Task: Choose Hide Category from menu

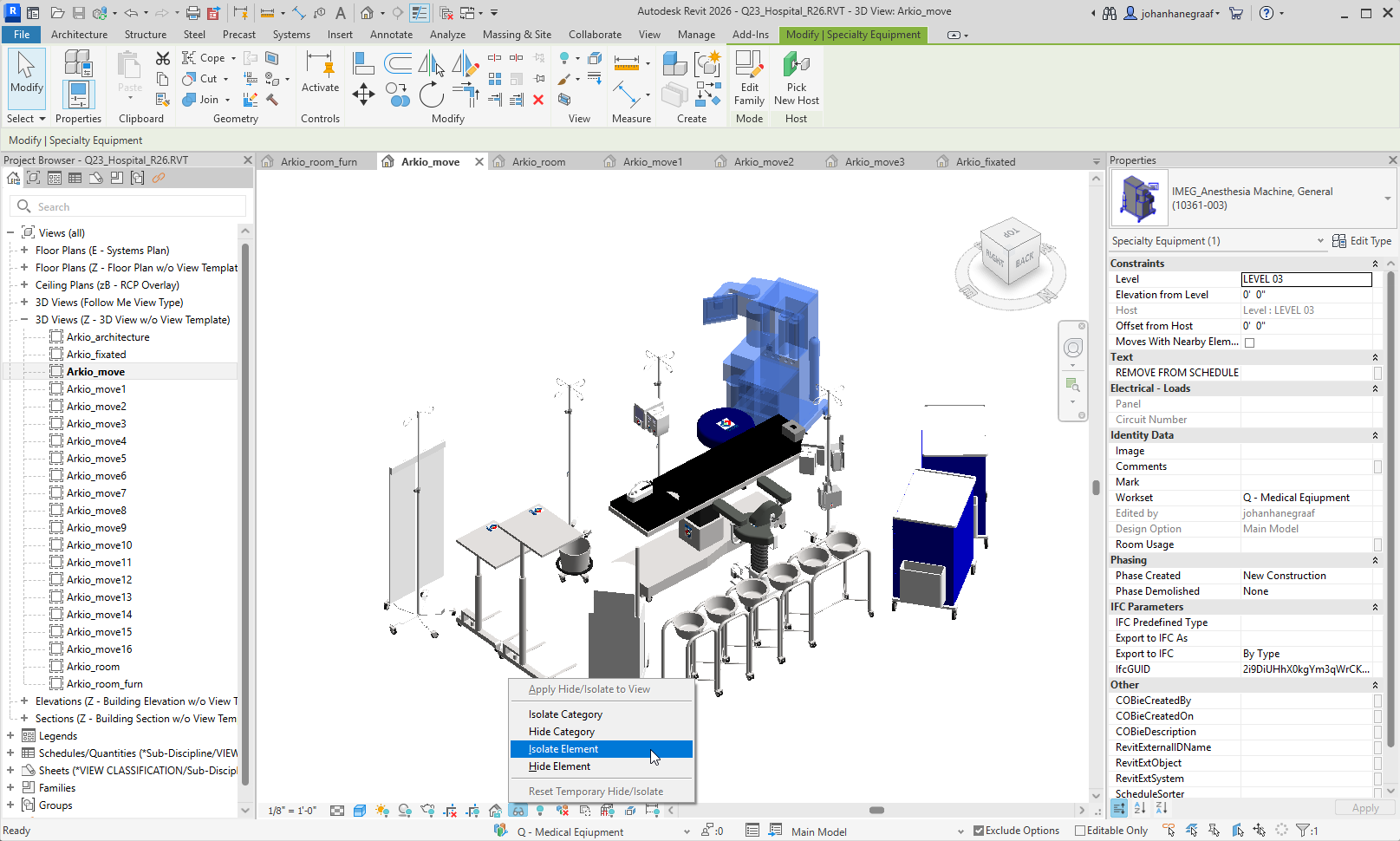Action: tap(602, 732)
